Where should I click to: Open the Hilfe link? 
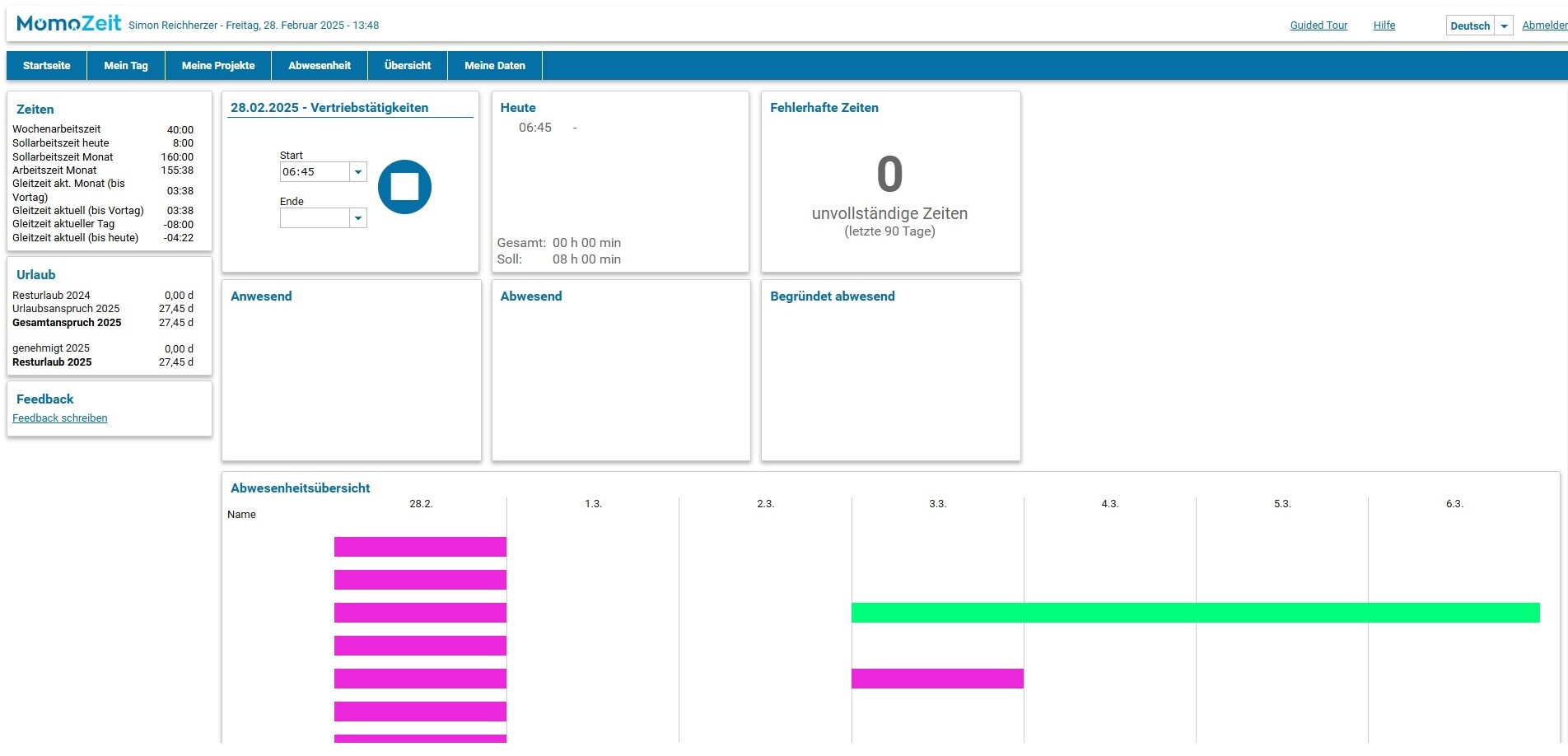(x=1384, y=26)
